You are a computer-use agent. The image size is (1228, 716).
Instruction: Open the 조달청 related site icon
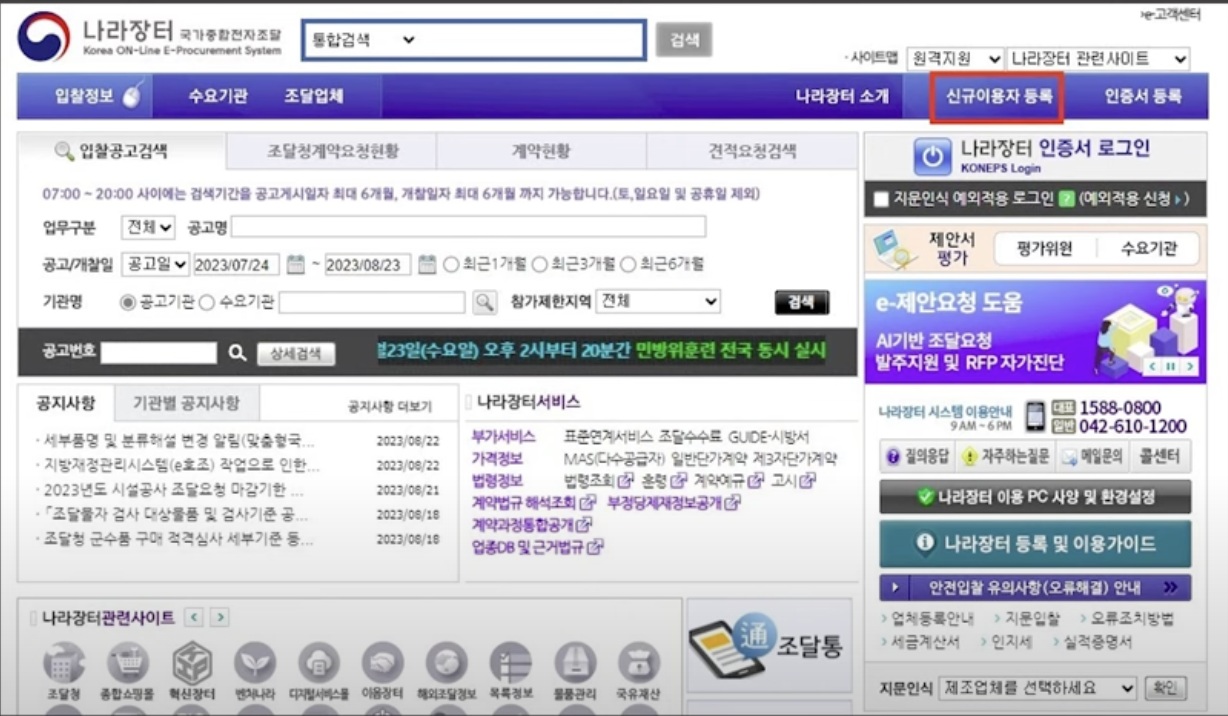tap(64, 663)
